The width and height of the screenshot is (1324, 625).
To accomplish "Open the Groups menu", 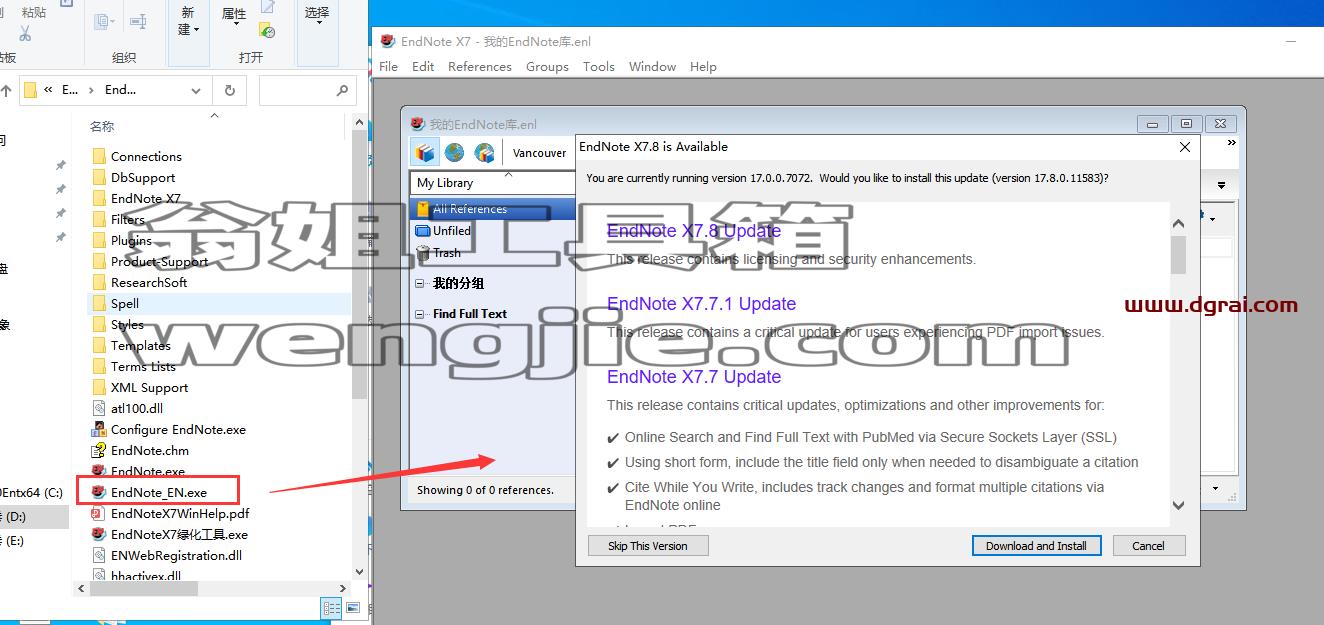I will tap(547, 67).
